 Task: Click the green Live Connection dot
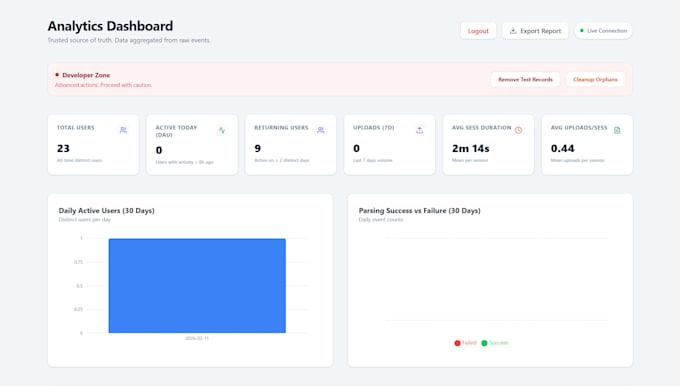[x=582, y=31]
